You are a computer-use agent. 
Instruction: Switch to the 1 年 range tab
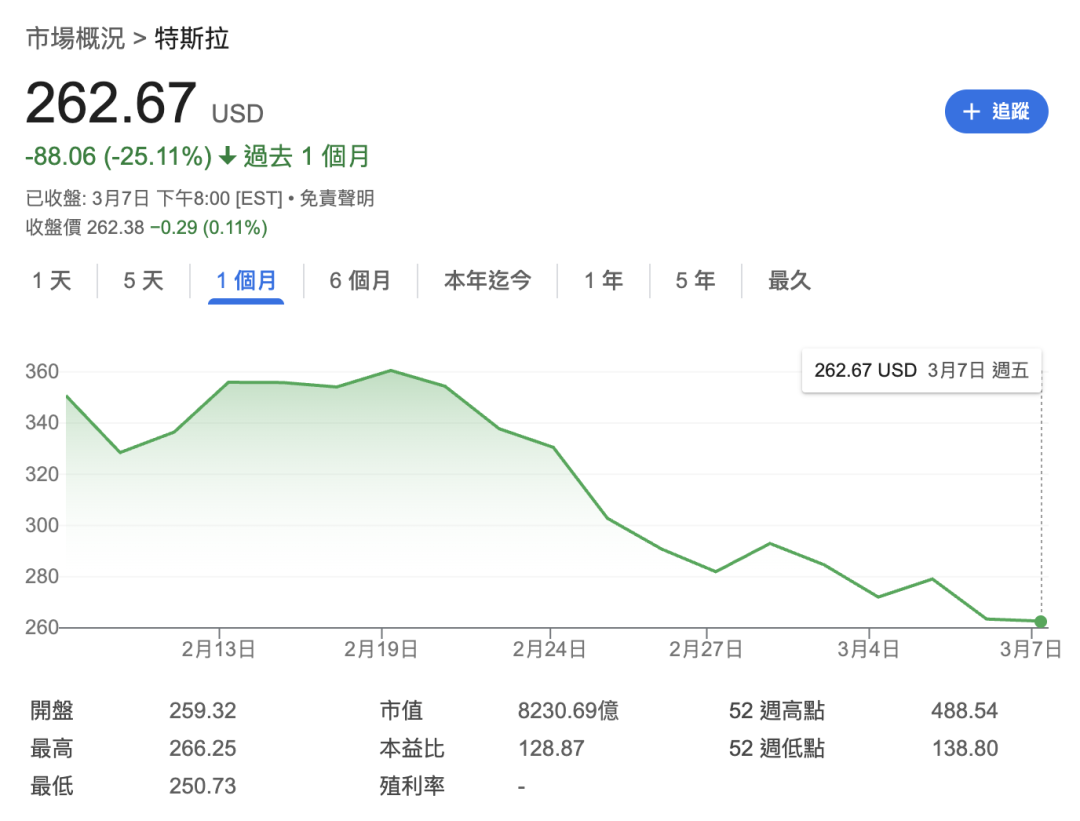tap(603, 281)
